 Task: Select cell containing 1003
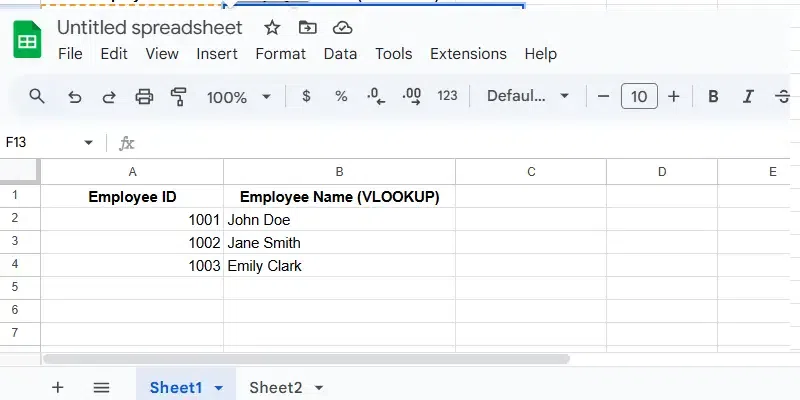coord(132,265)
